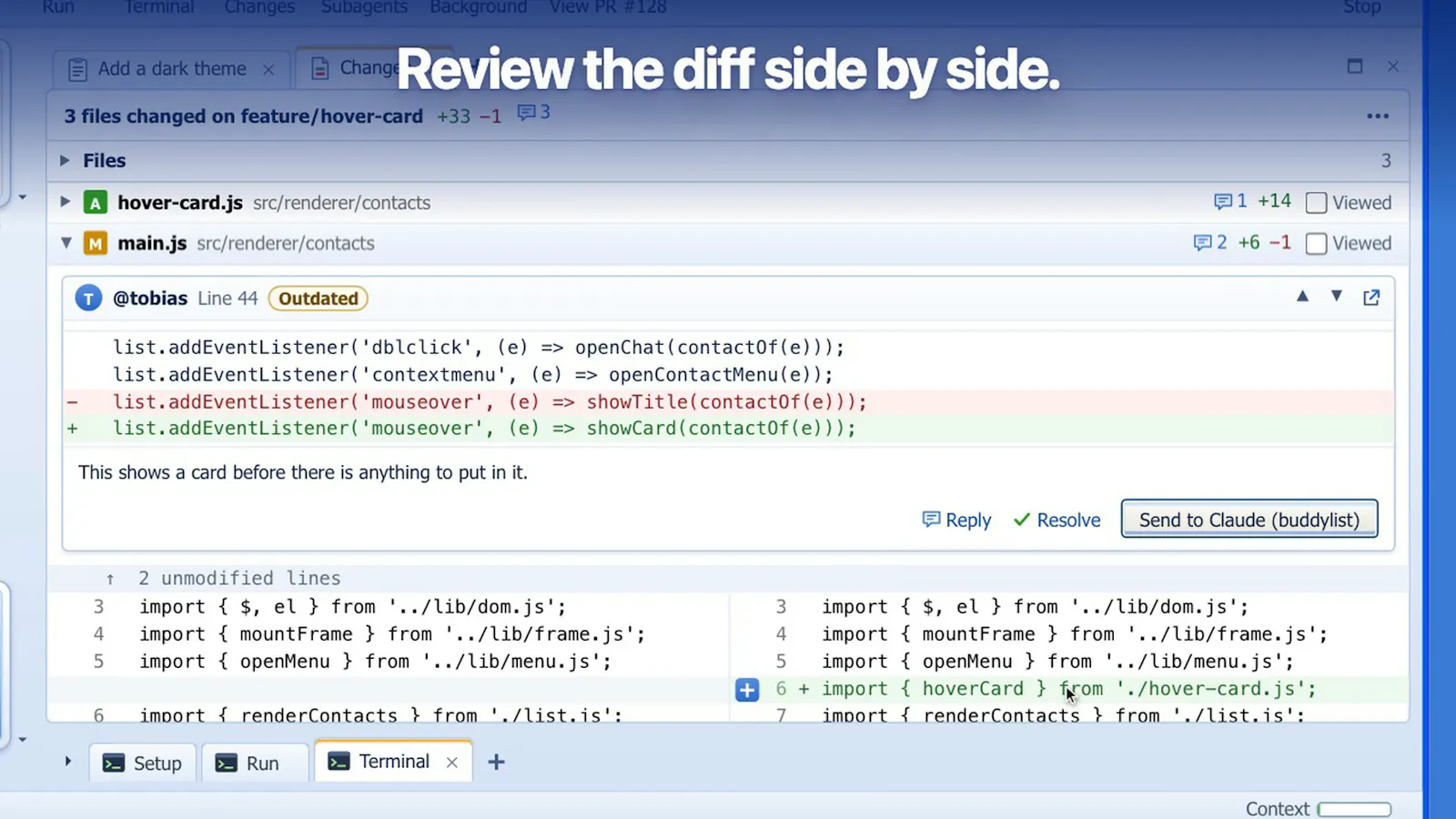Click View PR #128 in top bar

click(608, 7)
